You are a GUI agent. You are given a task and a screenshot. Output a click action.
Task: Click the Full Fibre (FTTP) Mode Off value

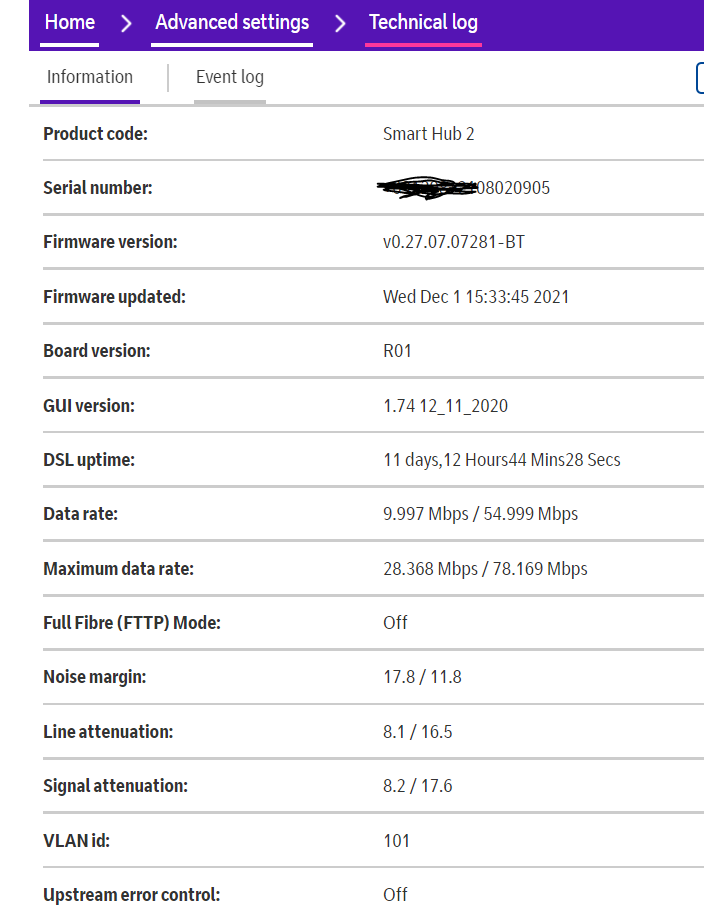395,623
